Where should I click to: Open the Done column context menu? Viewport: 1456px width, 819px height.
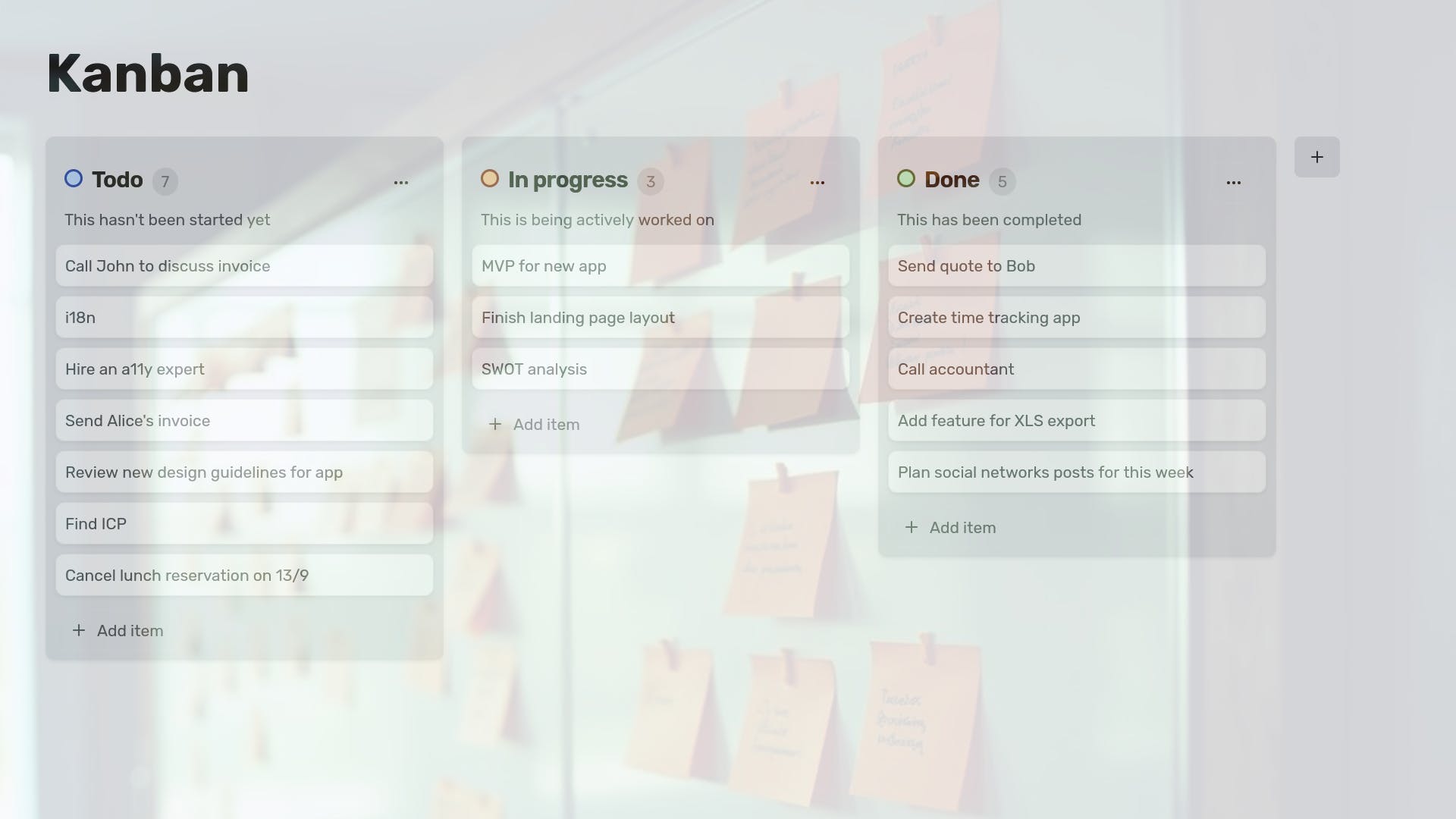(x=1233, y=181)
